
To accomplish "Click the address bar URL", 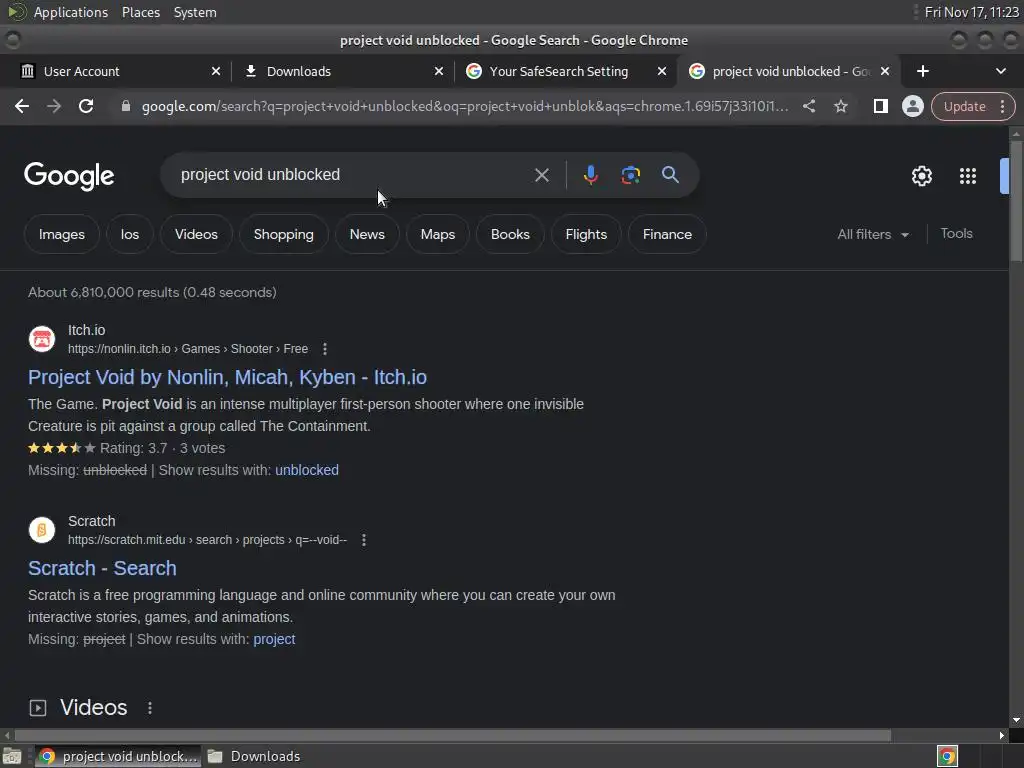I will [x=465, y=106].
